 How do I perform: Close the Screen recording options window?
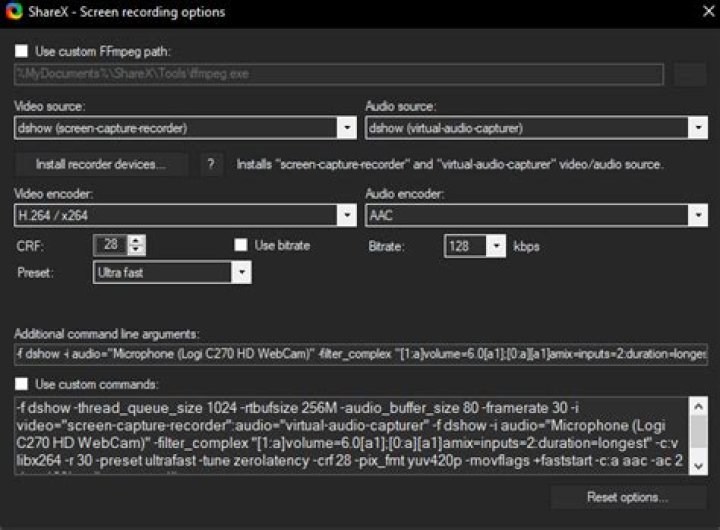[709, 11]
